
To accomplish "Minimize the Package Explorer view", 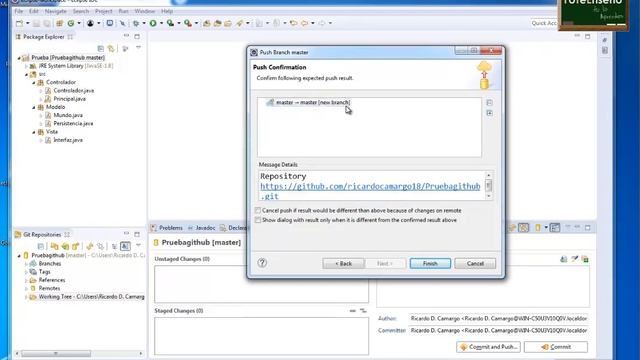I will (x=127, y=36).
